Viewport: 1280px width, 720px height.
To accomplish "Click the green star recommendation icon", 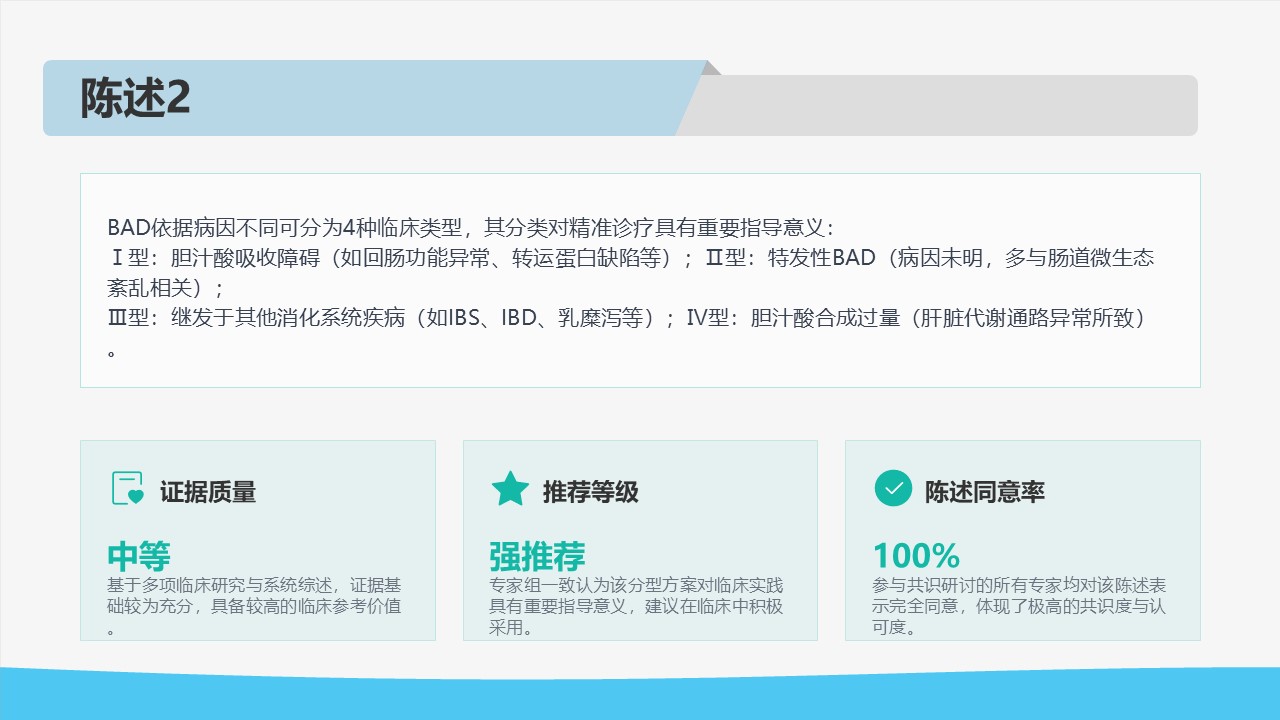I will (510, 489).
